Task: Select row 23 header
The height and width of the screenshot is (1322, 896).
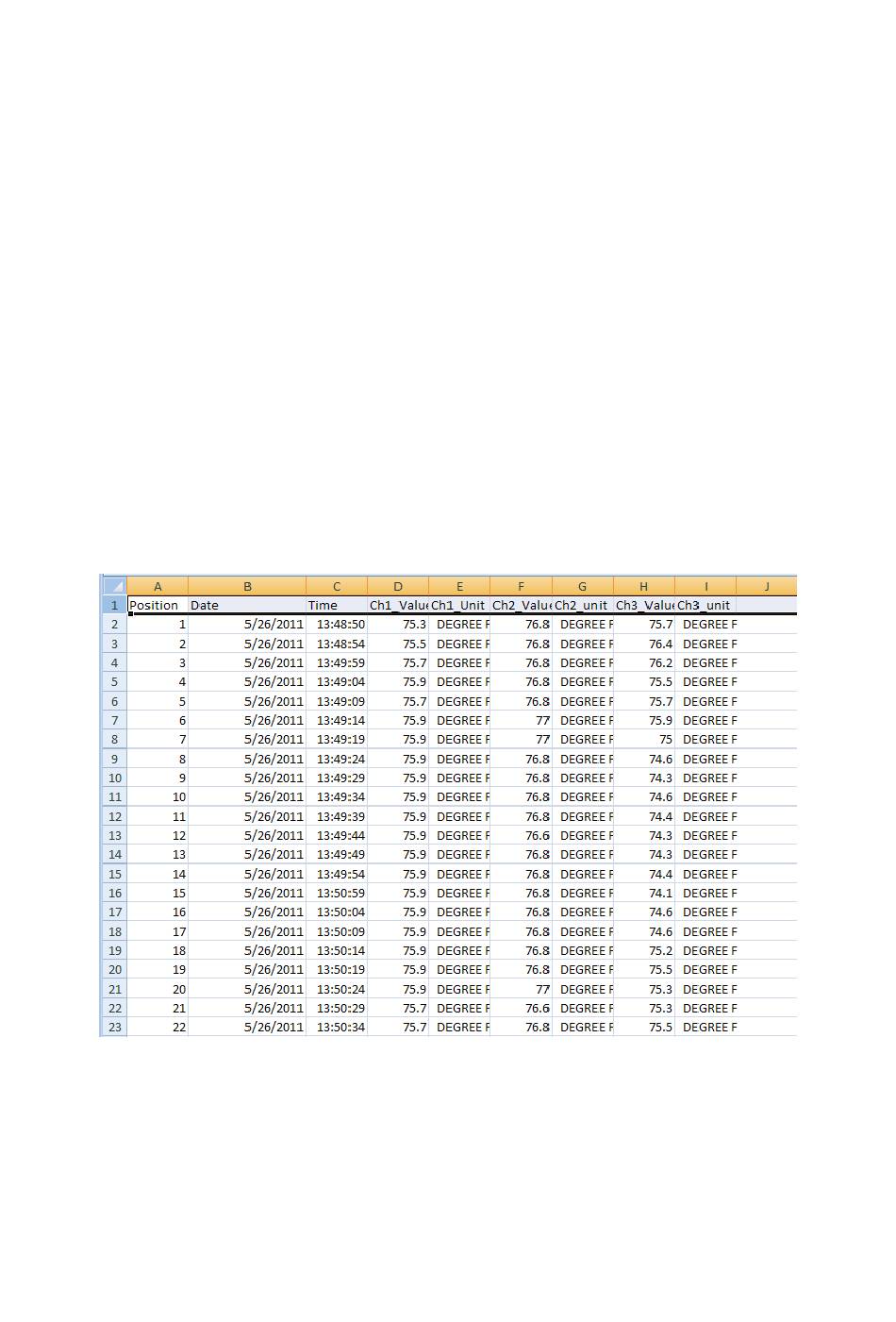Action: 114,1027
